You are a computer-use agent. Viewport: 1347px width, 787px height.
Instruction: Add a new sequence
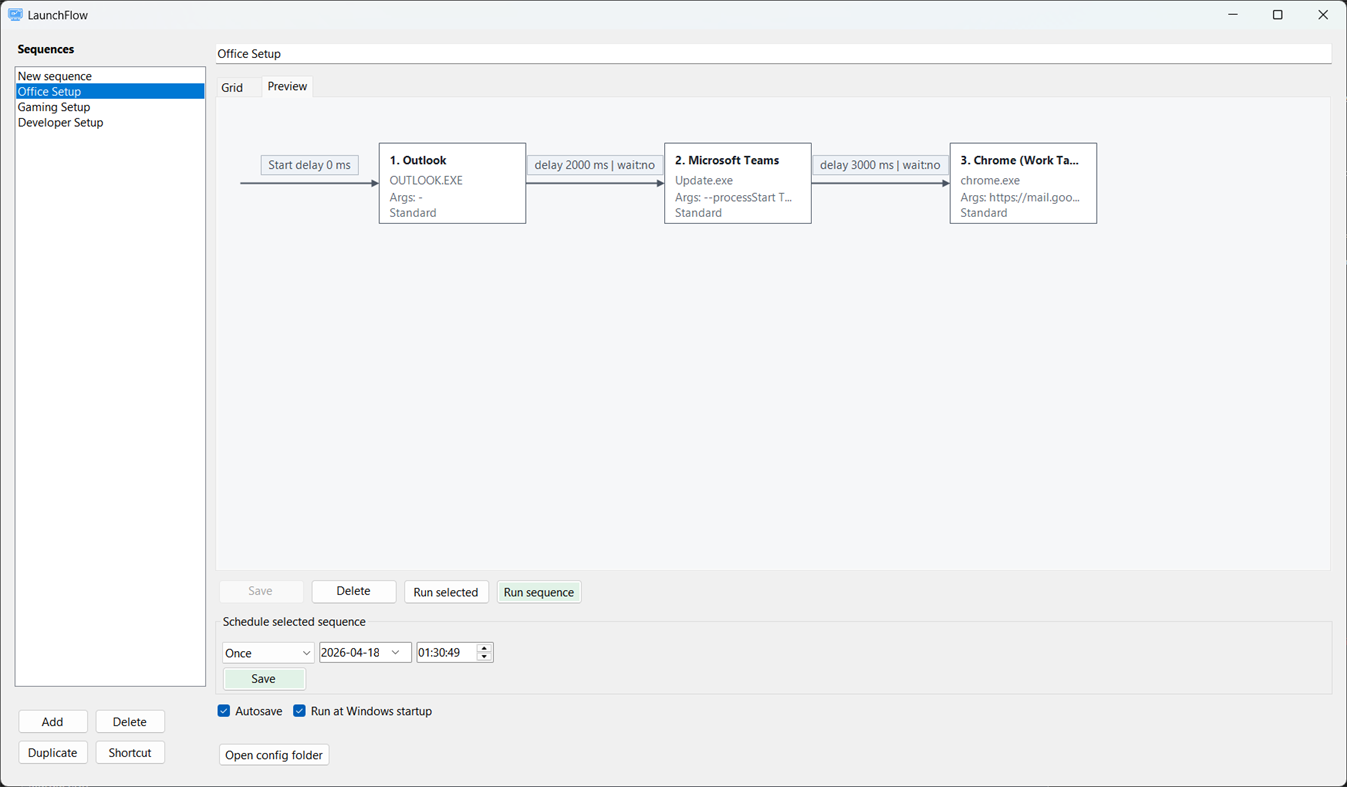click(x=53, y=722)
